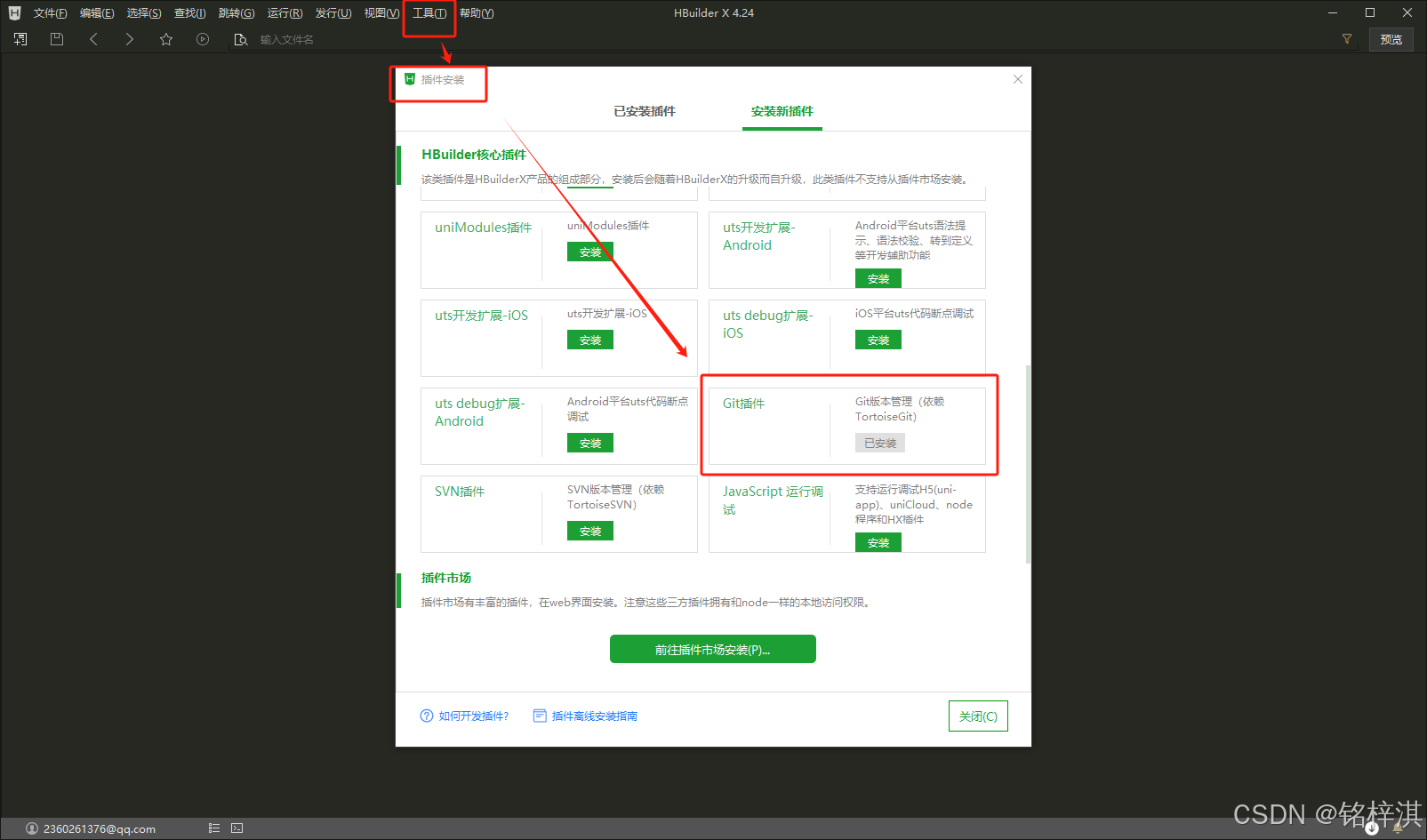Open the 插件离线安装指南 link
This screenshot has width=1427, height=840.
tap(595, 716)
